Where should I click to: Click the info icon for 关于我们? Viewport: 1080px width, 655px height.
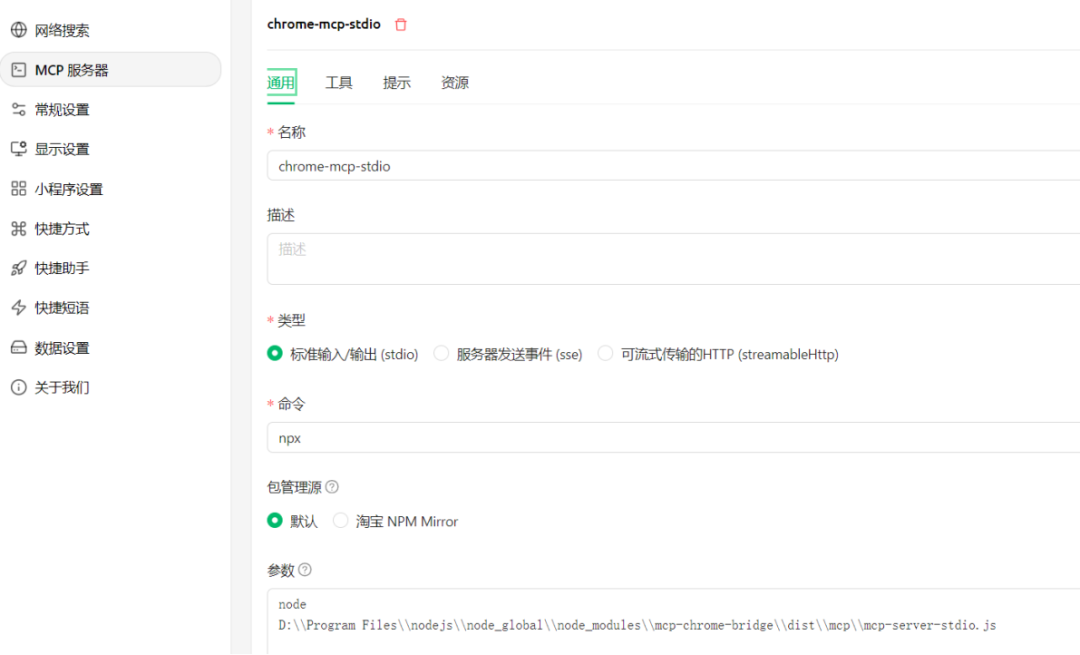pos(19,387)
